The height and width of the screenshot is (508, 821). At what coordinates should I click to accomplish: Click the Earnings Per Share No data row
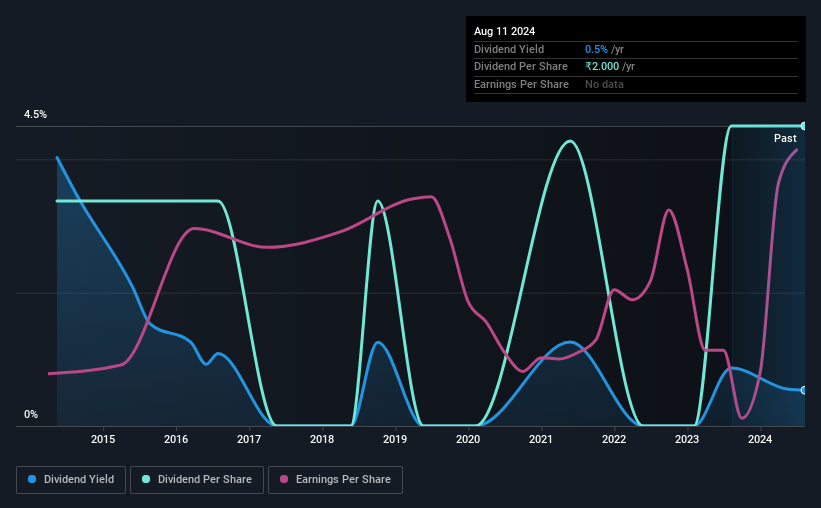click(x=636, y=84)
